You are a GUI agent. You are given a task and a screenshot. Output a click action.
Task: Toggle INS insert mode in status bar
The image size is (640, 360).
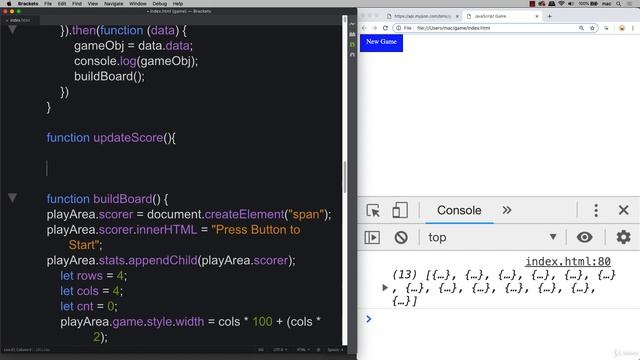click(260, 350)
